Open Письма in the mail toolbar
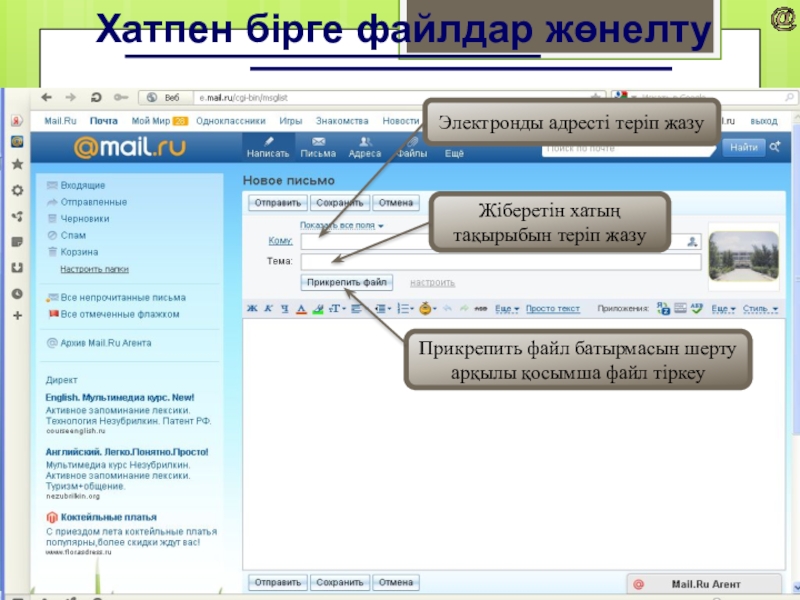The image size is (800, 600). point(318,148)
